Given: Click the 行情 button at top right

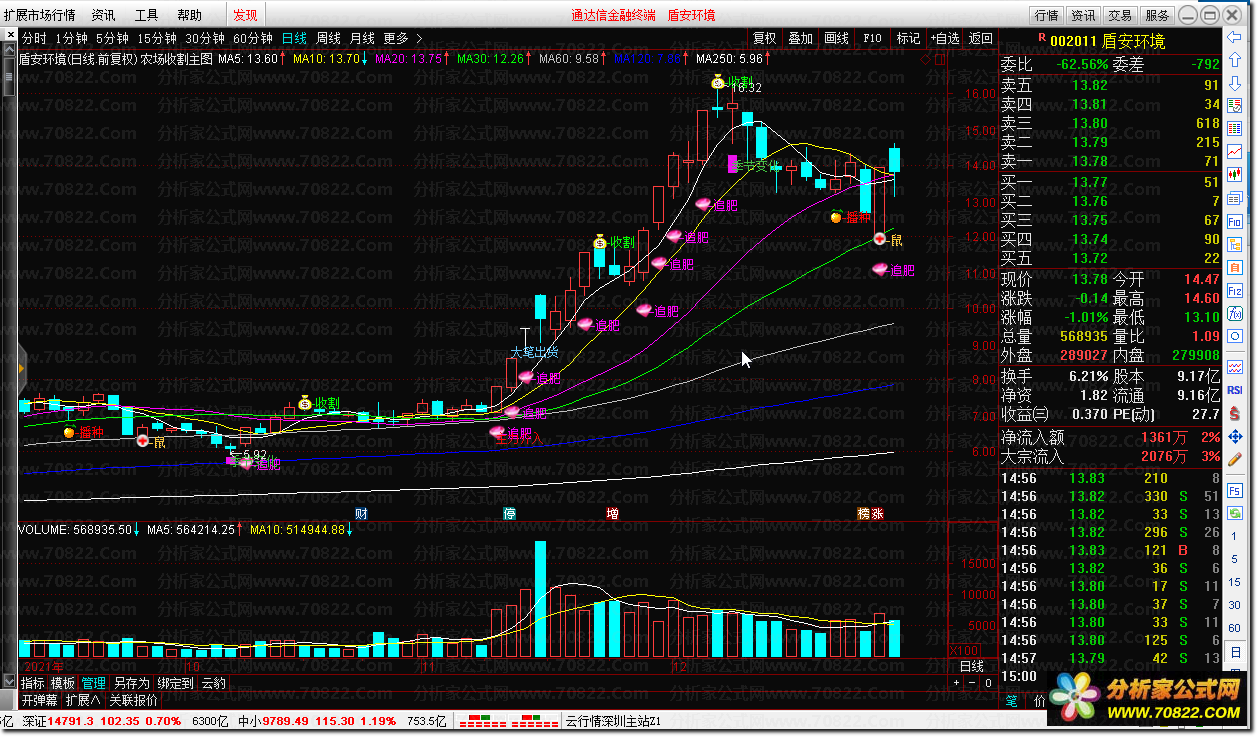Looking at the screenshot, I should 1047,15.
